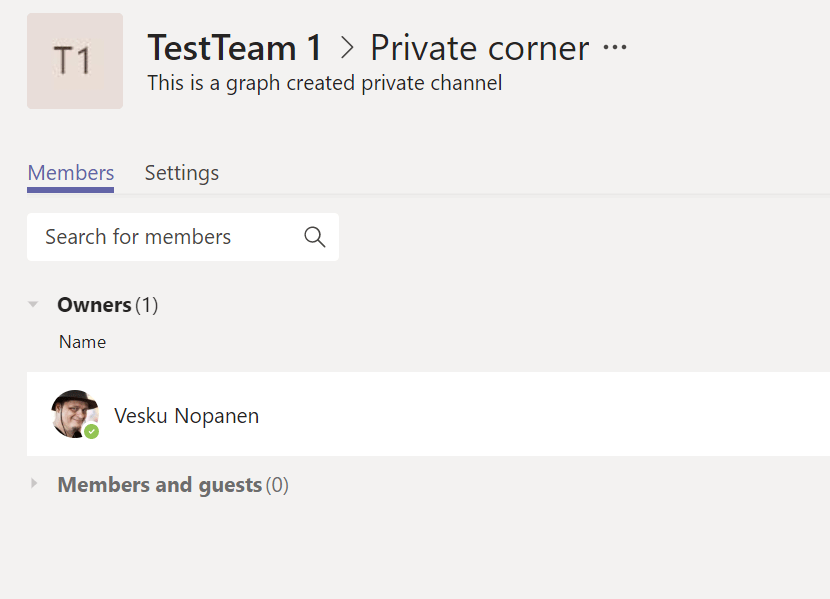Click Vesku Nopanen's profile photo
The height and width of the screenshot is (599, 830).
tap(74, 413)
